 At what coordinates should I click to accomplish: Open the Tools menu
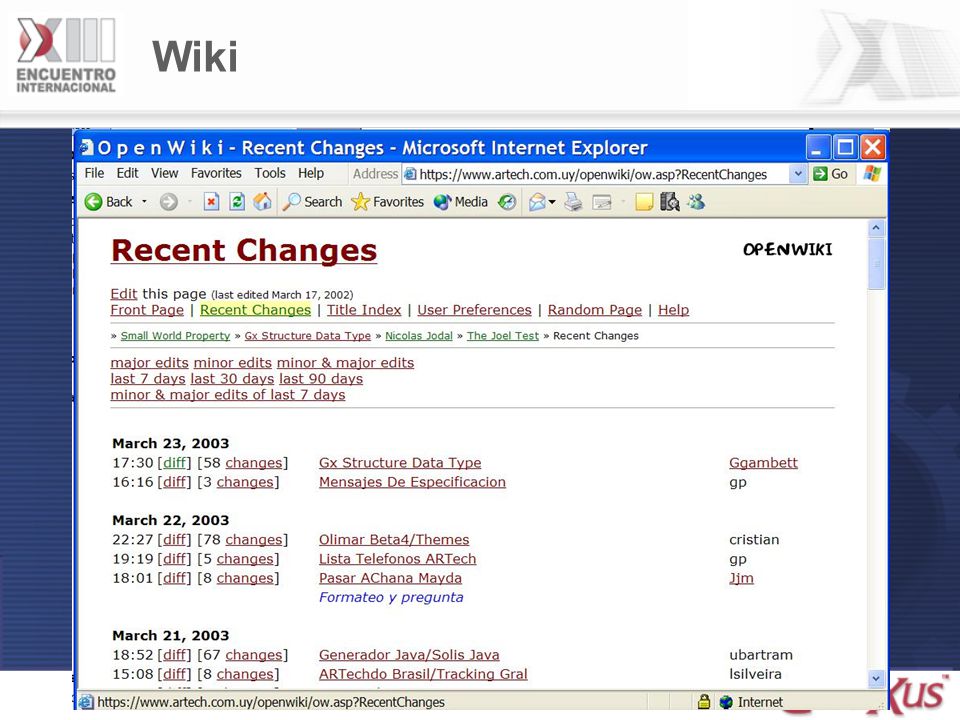(x=270, y=173)
